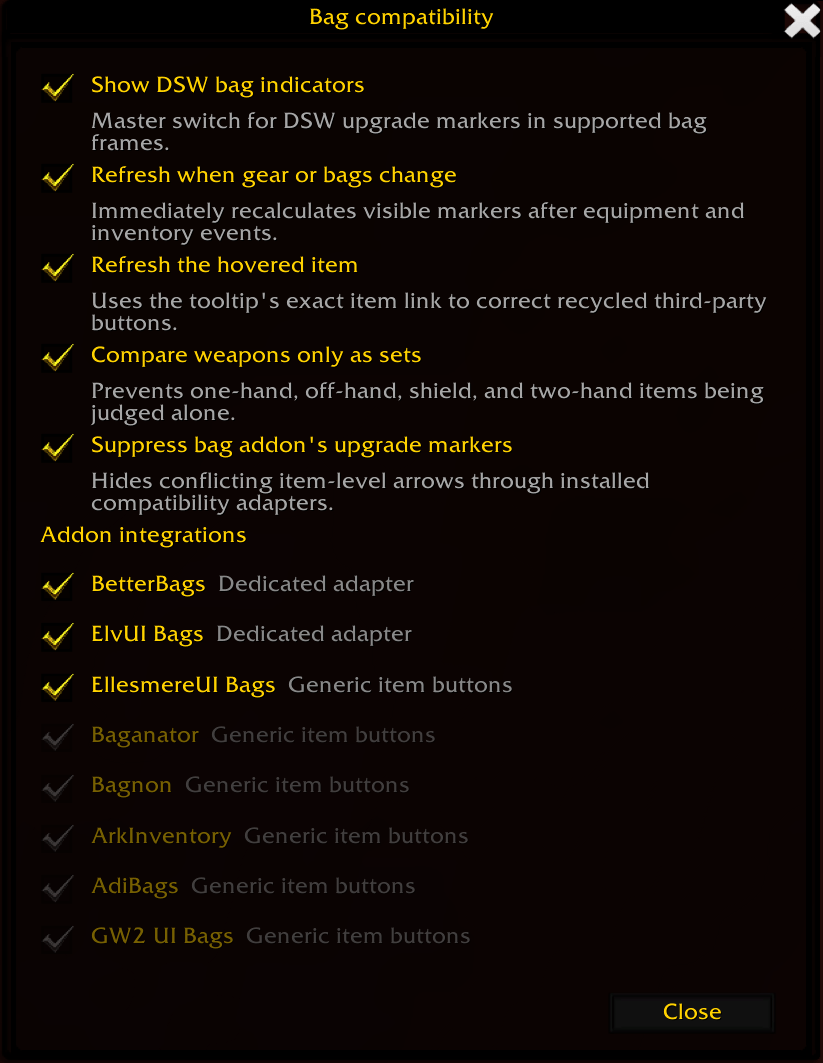The image size is (823, 1063).
Task: Click the BetterBags label text
Action: [x=148, y=584]
